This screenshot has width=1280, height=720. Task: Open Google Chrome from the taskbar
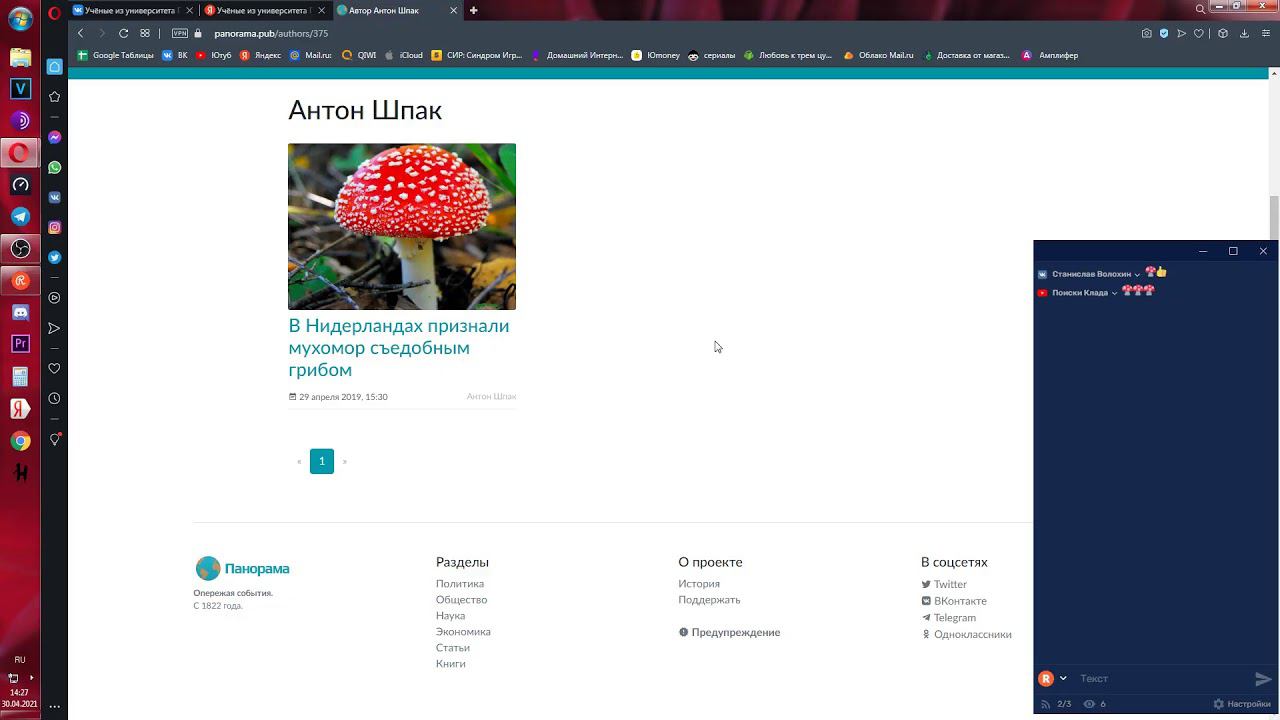coord(20,441)
